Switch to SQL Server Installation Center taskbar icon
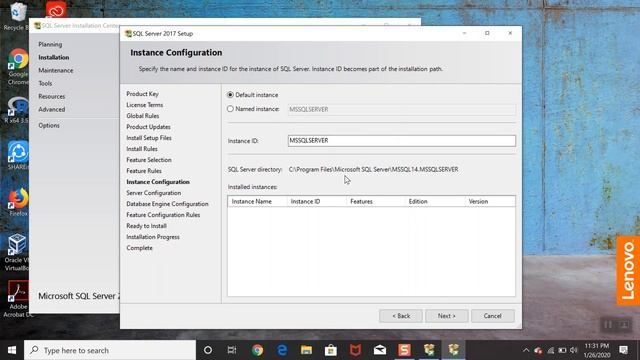 point(429,350)
